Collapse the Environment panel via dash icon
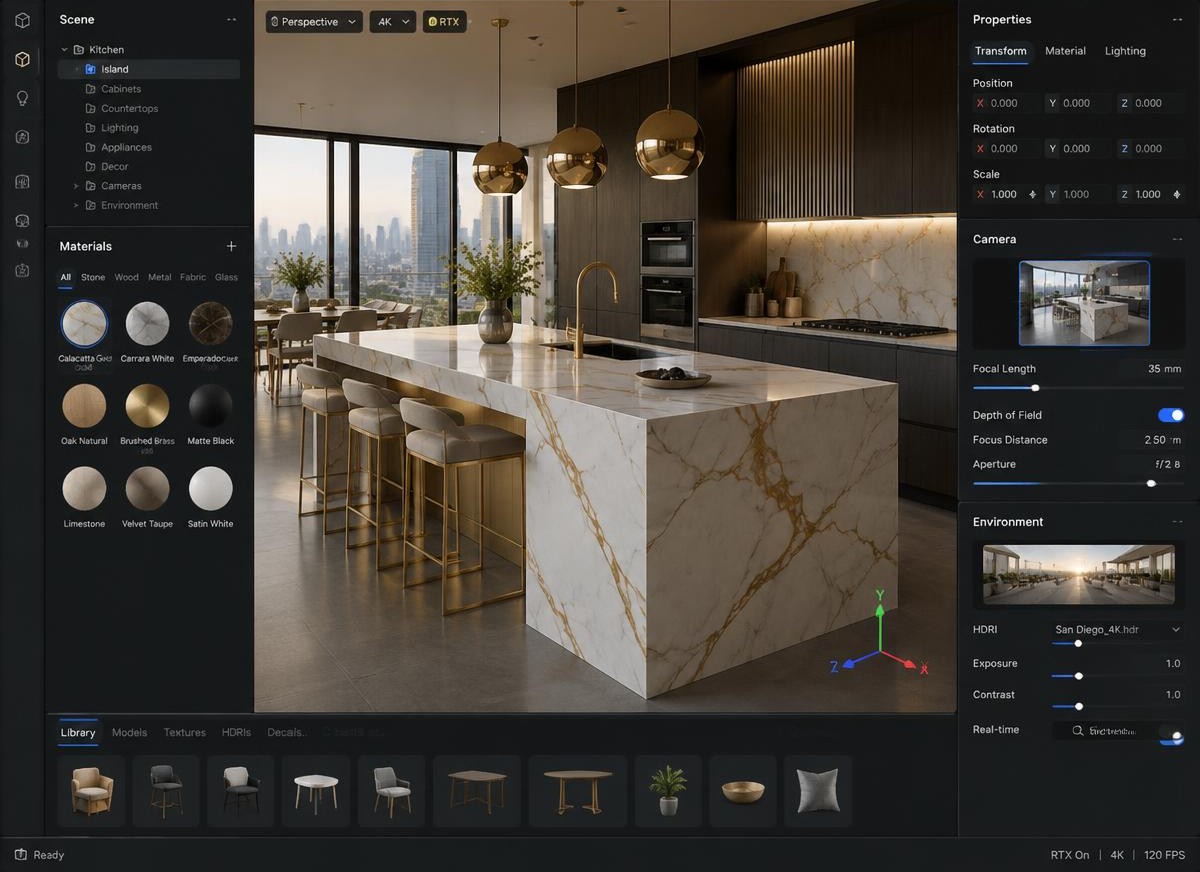Viewport: 1200px width, 872px height. point(1177,522)
